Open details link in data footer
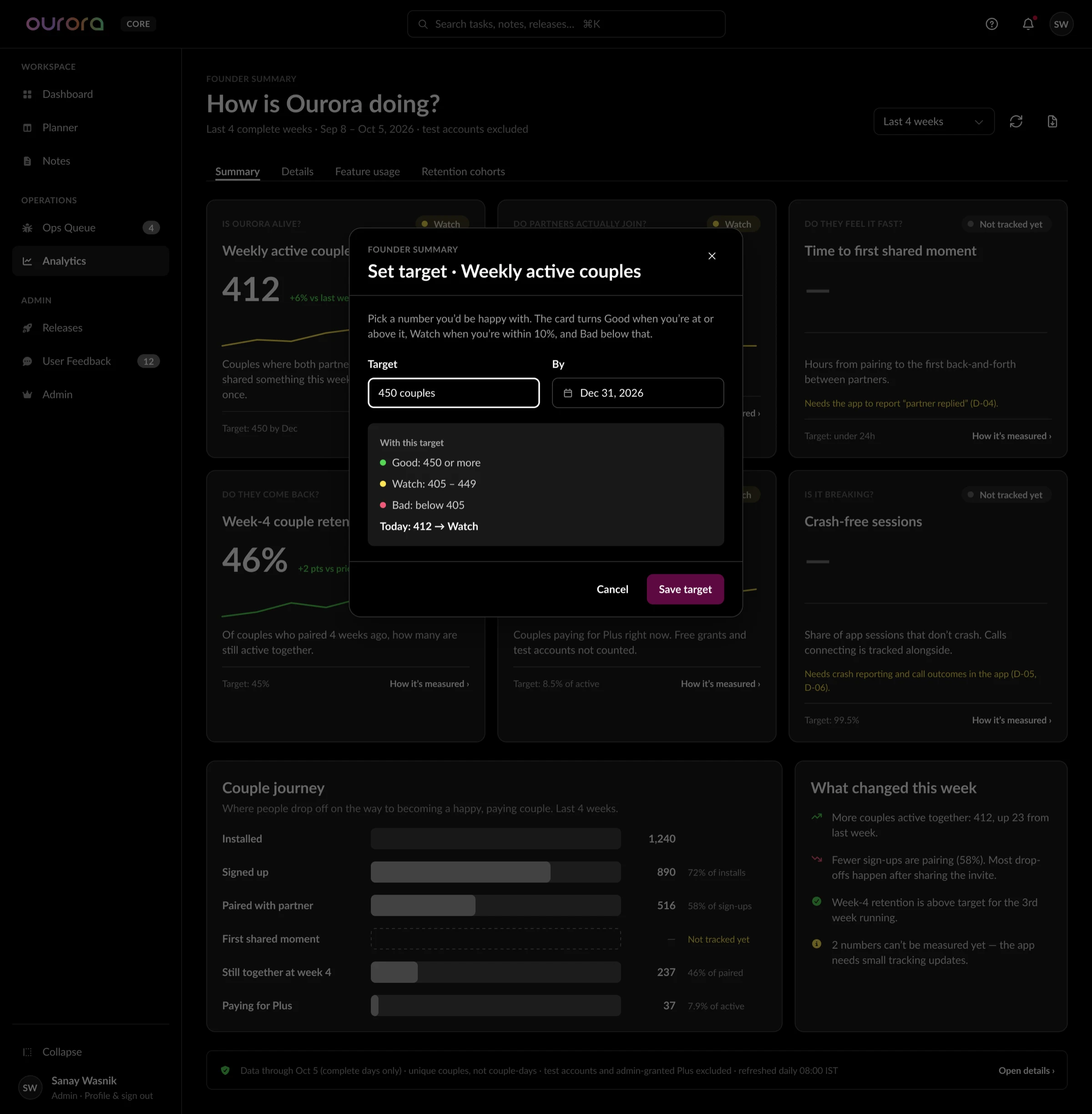Viewport: 1092px width, 1114px height. (x=1026, y=1070)
